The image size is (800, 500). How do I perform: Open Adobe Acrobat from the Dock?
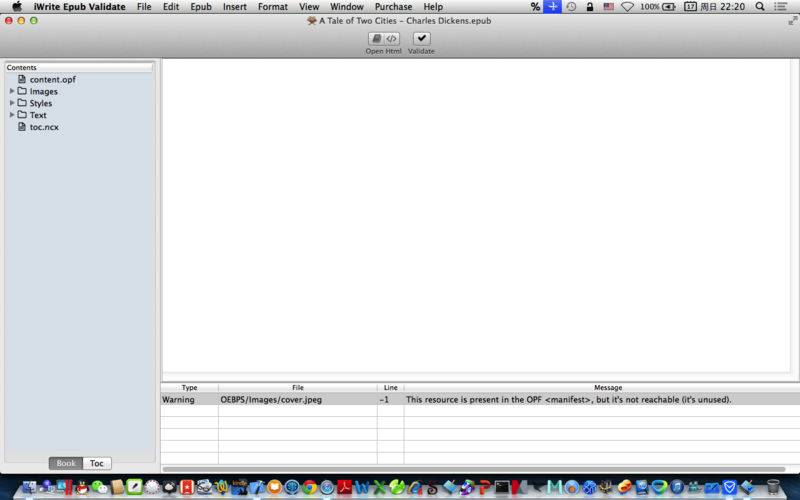[344, 487]
